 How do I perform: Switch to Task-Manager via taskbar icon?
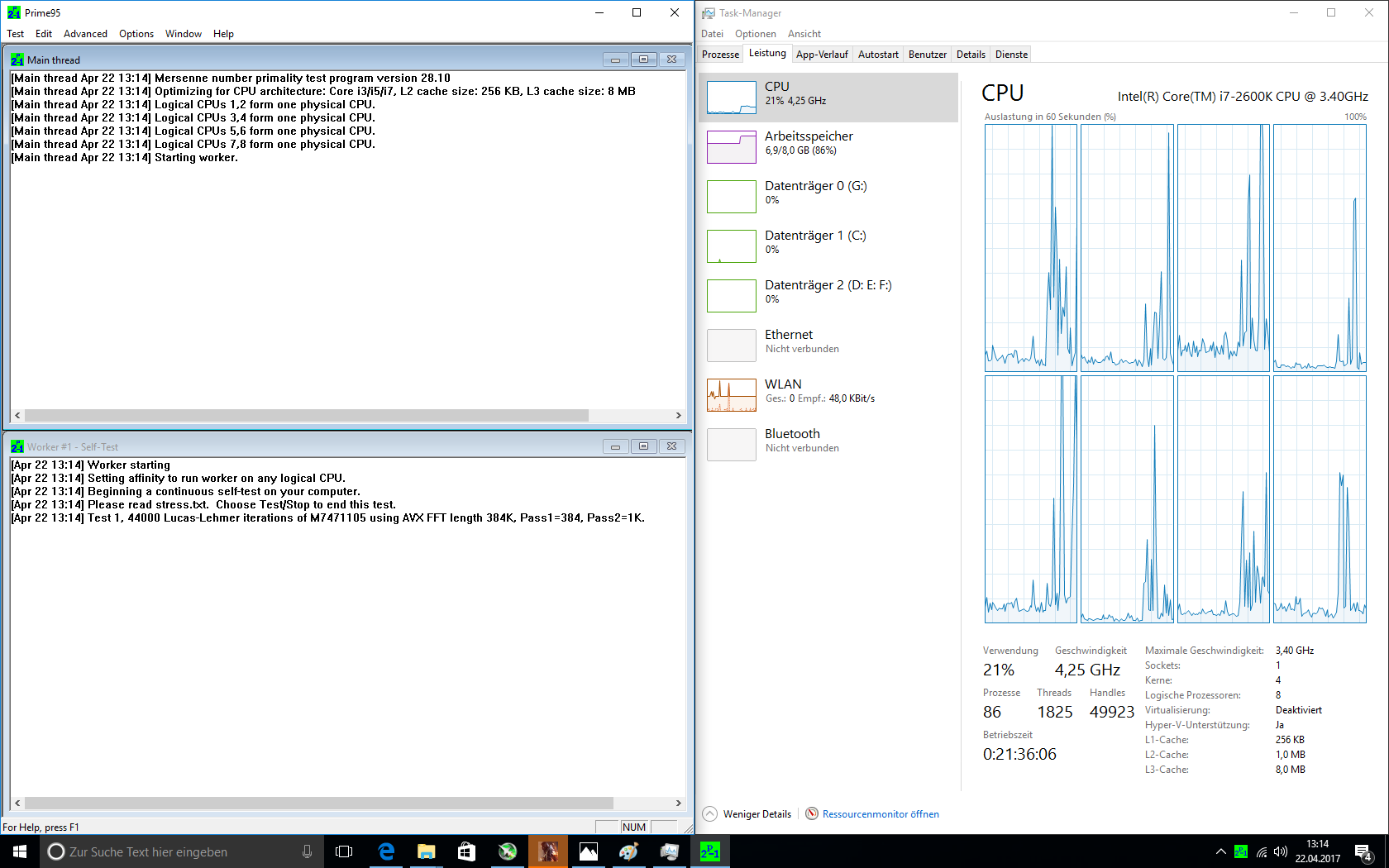point(669,851)
